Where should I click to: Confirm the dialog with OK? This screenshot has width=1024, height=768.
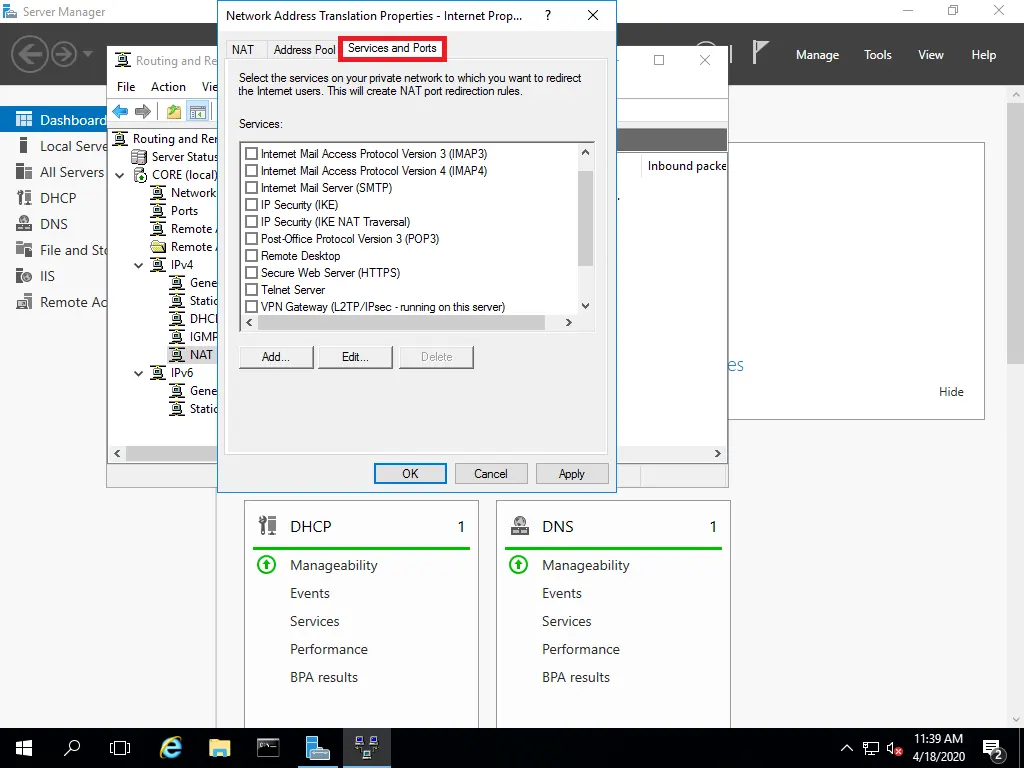(410, 473)
